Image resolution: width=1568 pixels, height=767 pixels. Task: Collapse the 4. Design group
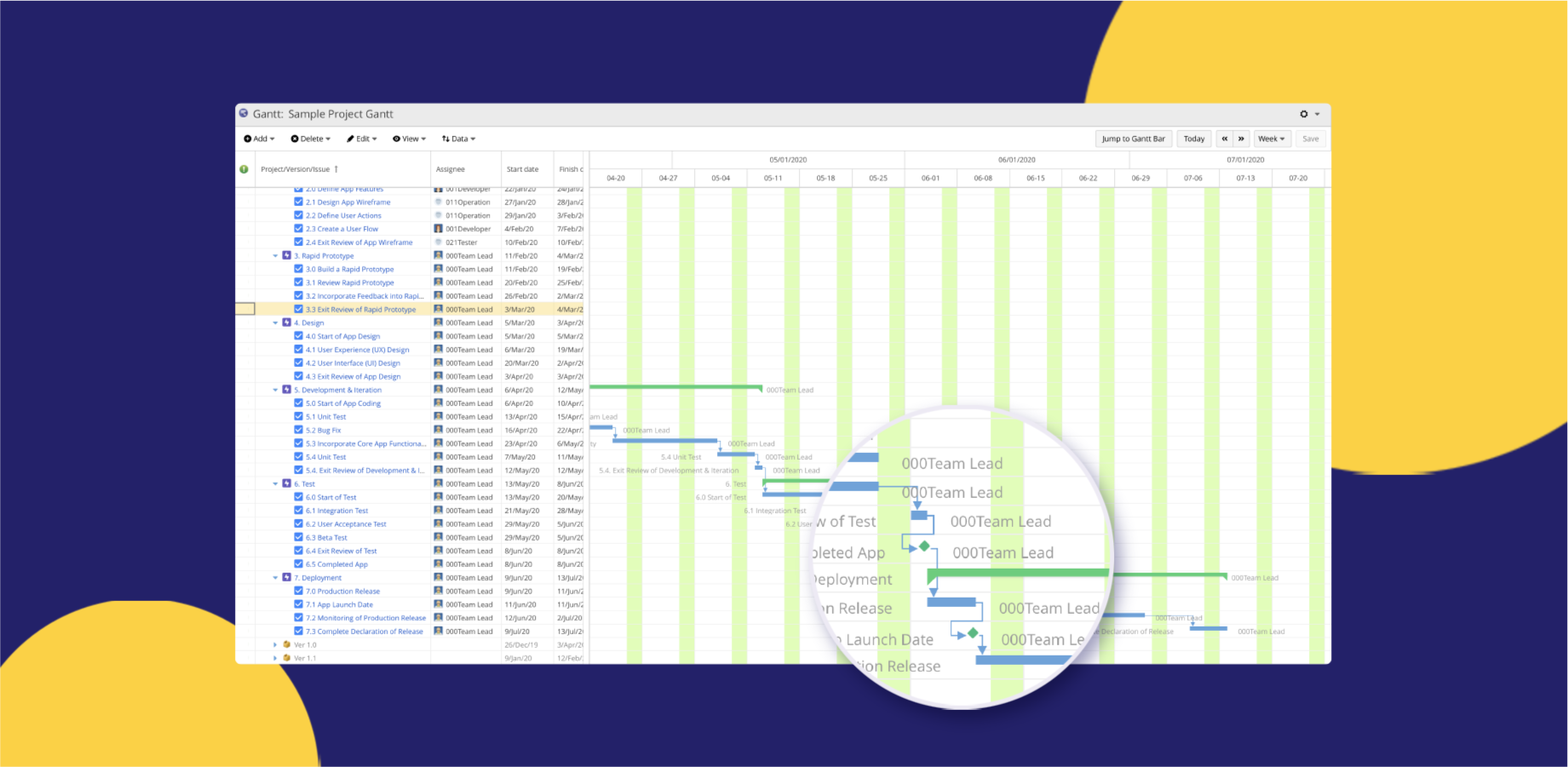click(x=275, y=323)
